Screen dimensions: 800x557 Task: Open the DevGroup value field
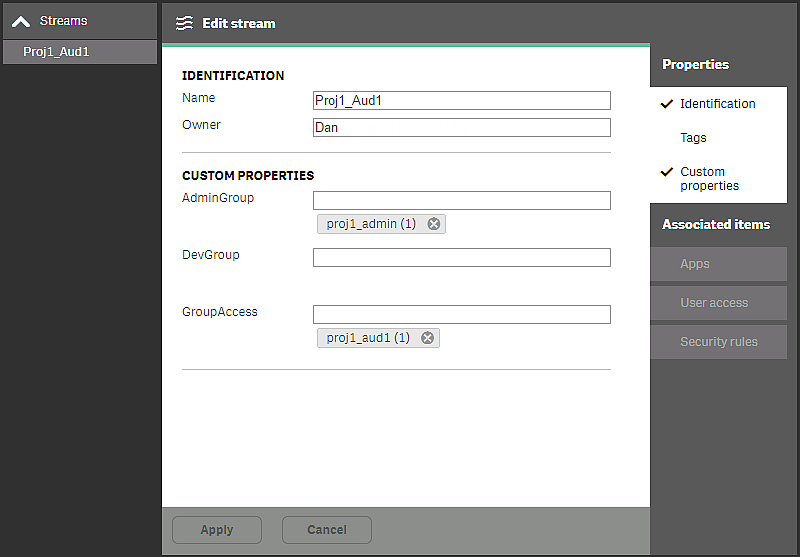(461, 257)
